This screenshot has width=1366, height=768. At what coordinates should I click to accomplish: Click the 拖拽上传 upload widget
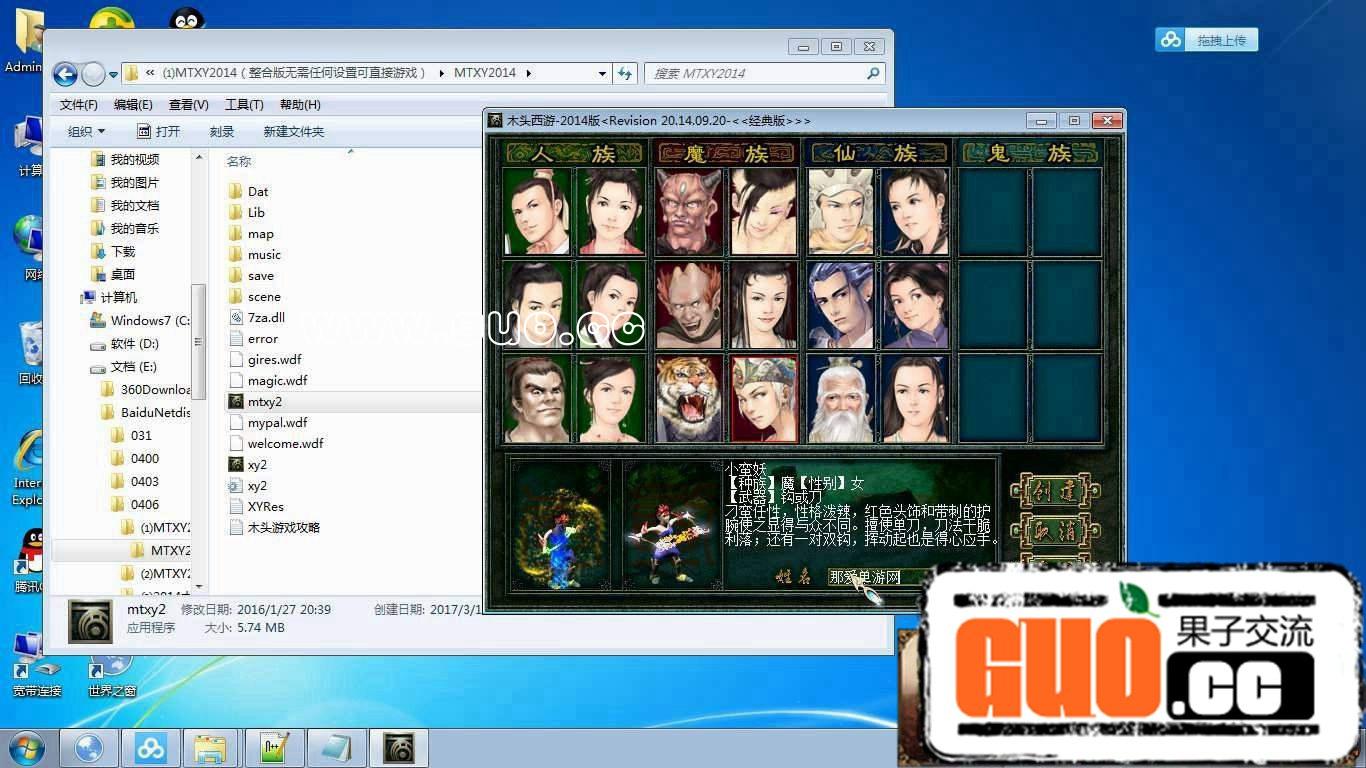coord(1207,40)
